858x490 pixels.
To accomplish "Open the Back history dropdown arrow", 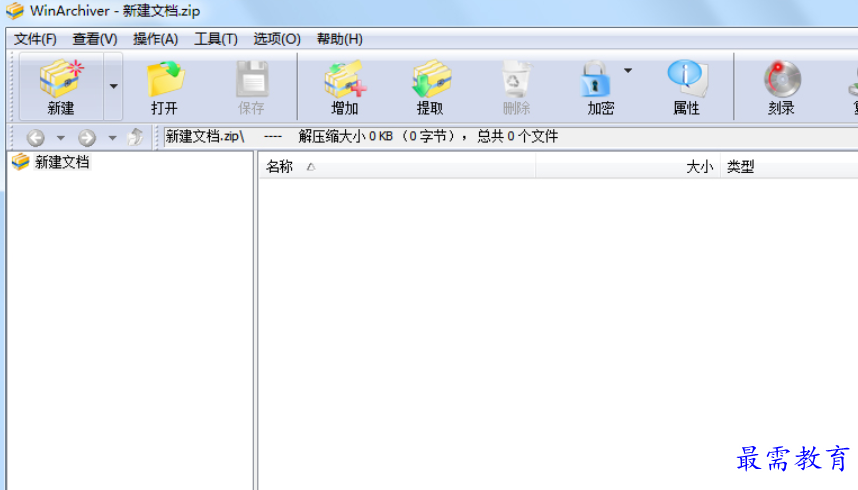I will pyautogui.click(x=61, y=138).
